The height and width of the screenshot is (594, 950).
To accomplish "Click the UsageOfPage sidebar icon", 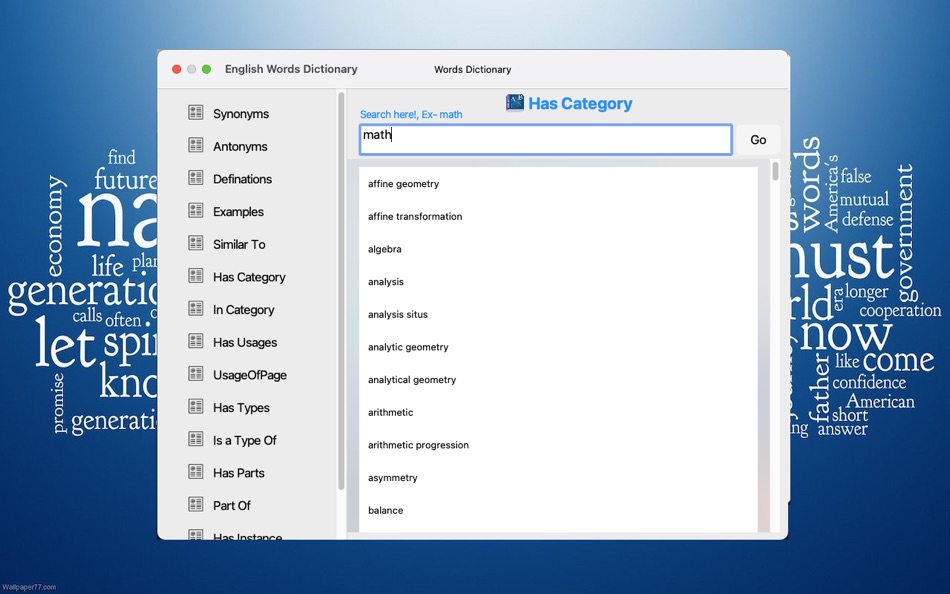I will pos(195,374).
